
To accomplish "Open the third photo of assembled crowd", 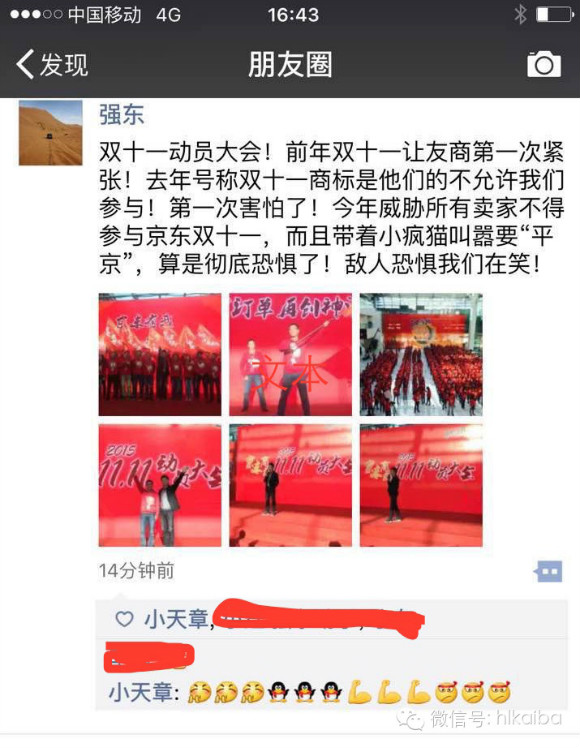I will click(421, 354).
